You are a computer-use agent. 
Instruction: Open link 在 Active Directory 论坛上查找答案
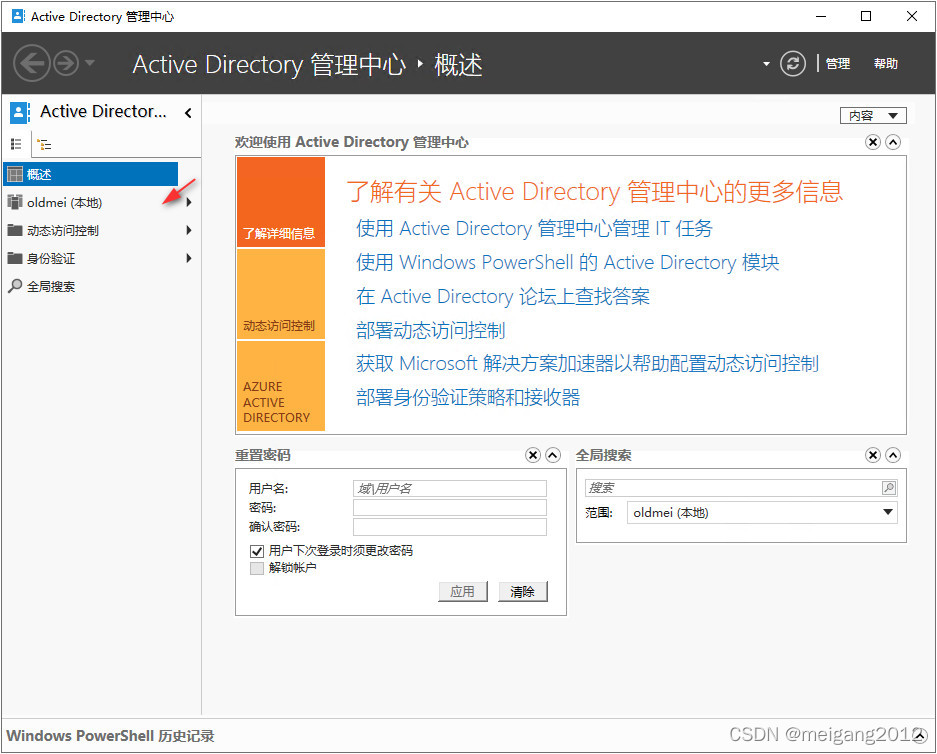(x=503, y=296)
